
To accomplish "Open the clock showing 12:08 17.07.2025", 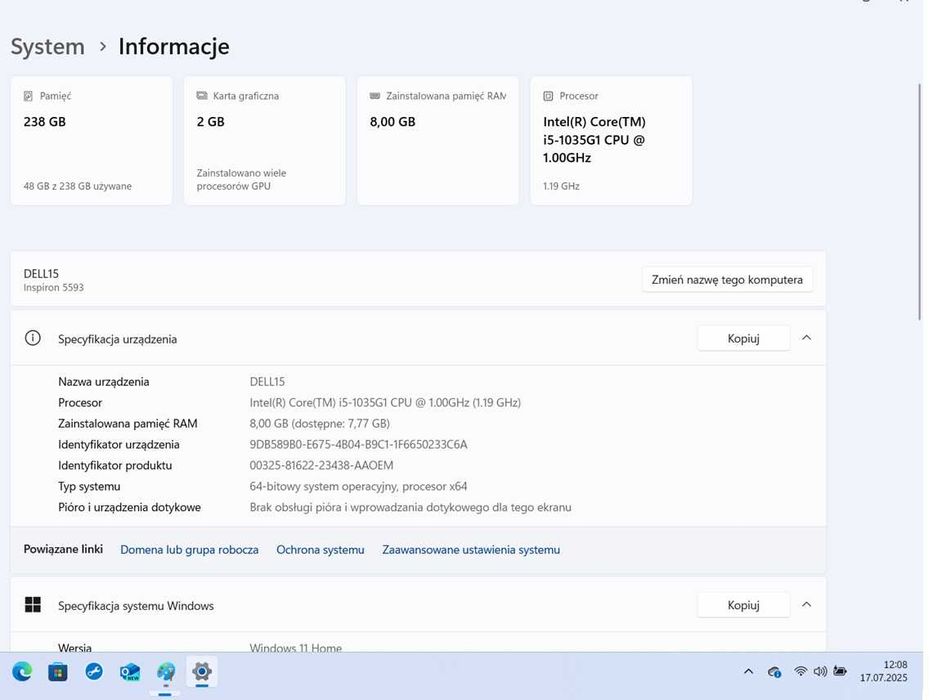I will tap(883, 671).
